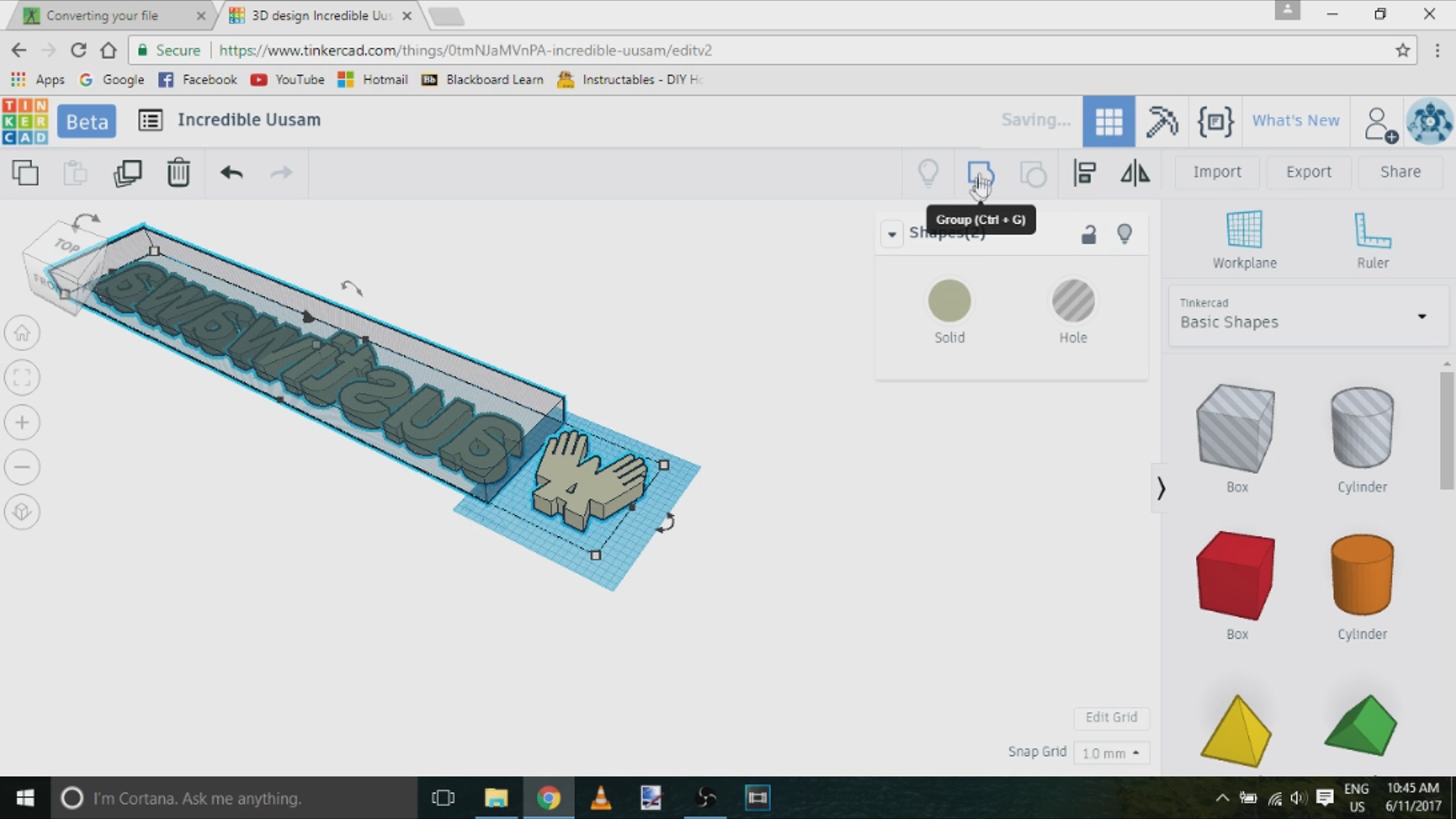This screenshot has width=1456, height=819.
Task: Click the Group shapes icon
Action: pyautogui.click(x=980, y=173)
